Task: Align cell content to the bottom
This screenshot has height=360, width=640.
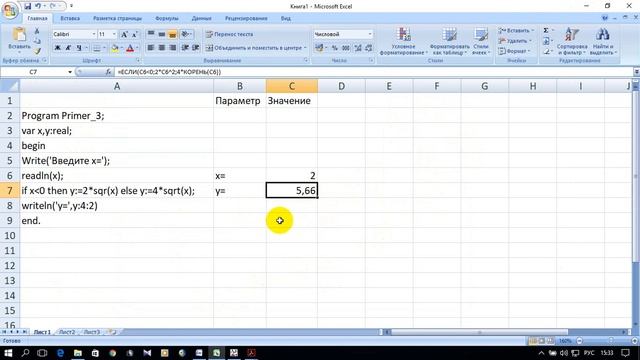Action: 172,34
